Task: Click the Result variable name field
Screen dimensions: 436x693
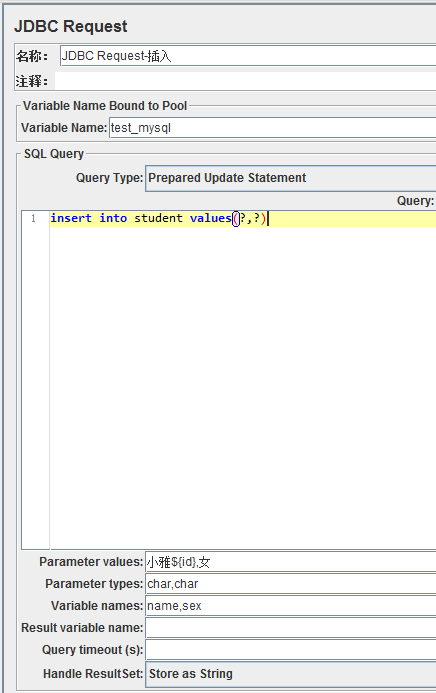Action: pyautogui.click(x=291, y=628)
